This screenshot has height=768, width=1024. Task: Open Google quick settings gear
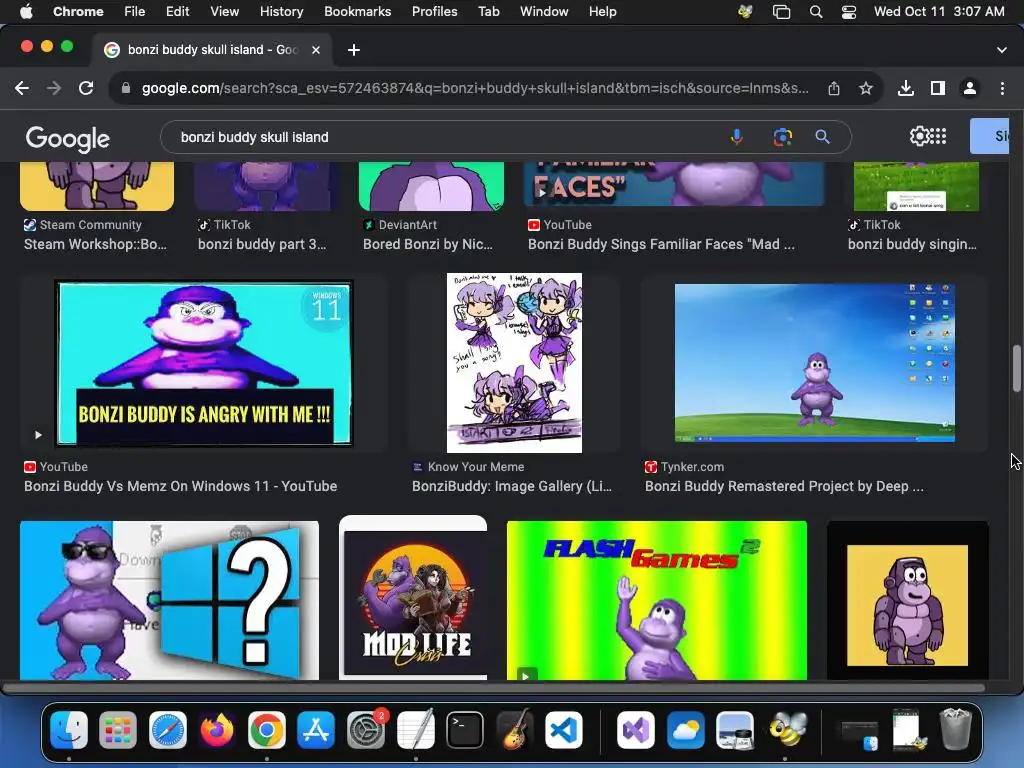tap(919, 136)
